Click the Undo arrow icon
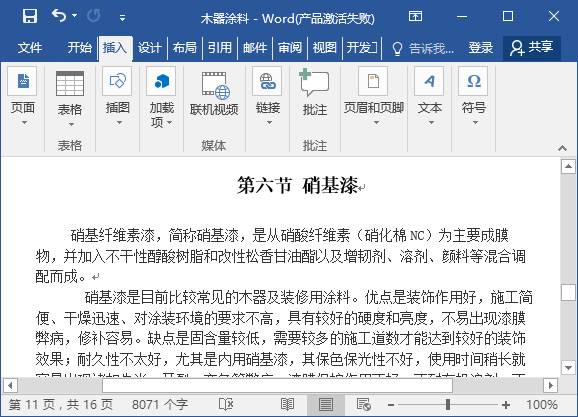 59,15
